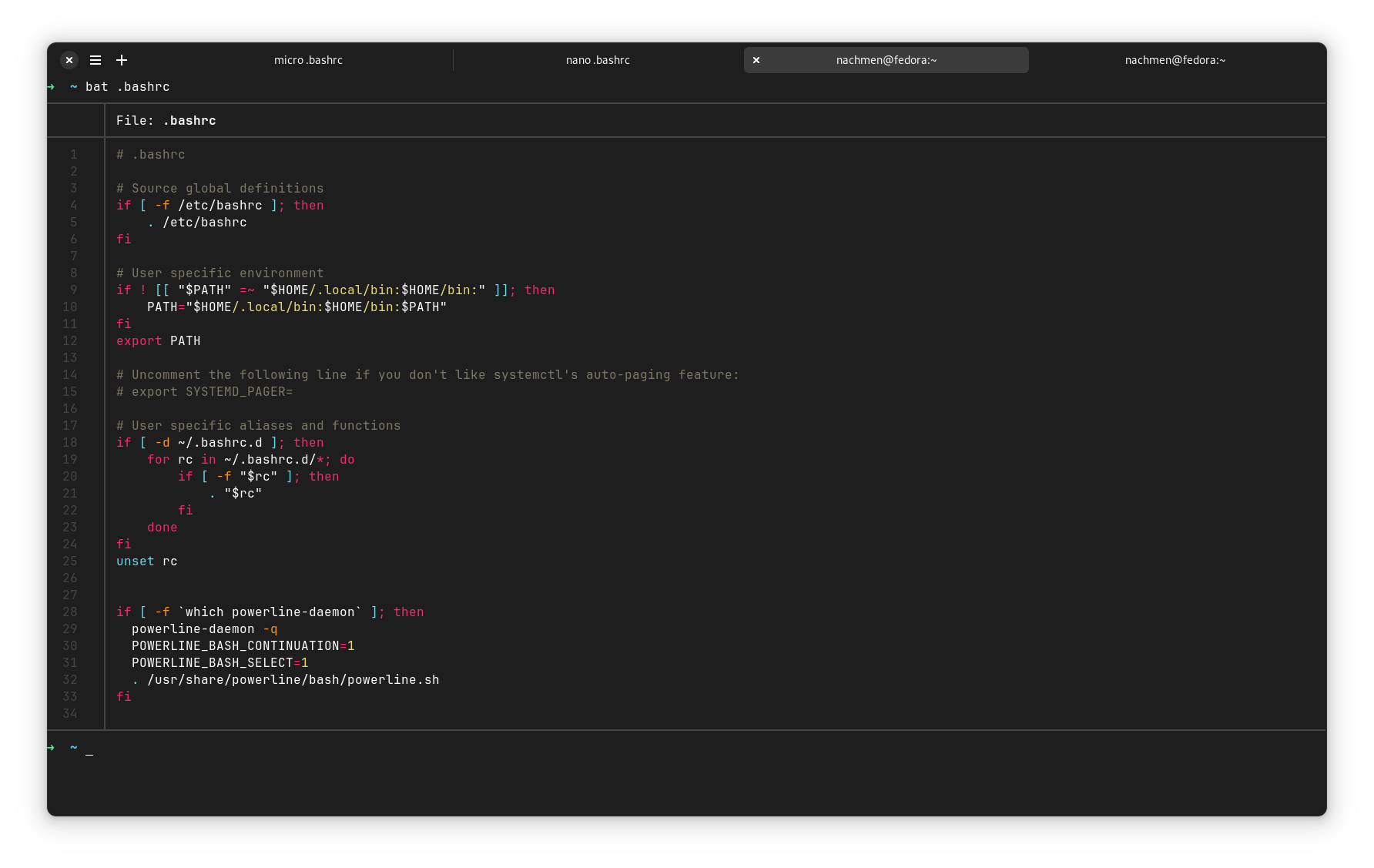Add a new terminal tab with plus icon
Screen dimensions: 1374x868
(122, 60)
